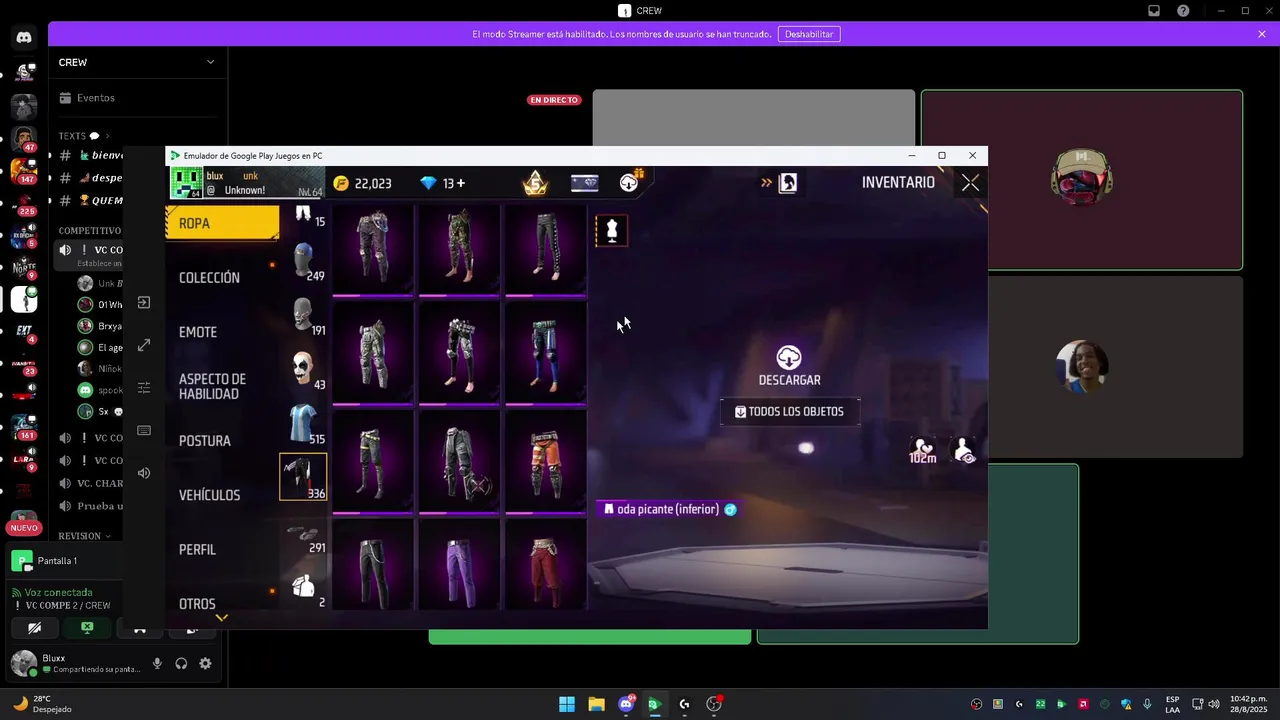Toggle the mannequin preview icon
Image resolution: width=1280 pixels, height=720 pixels.
[x=612, y=231]
